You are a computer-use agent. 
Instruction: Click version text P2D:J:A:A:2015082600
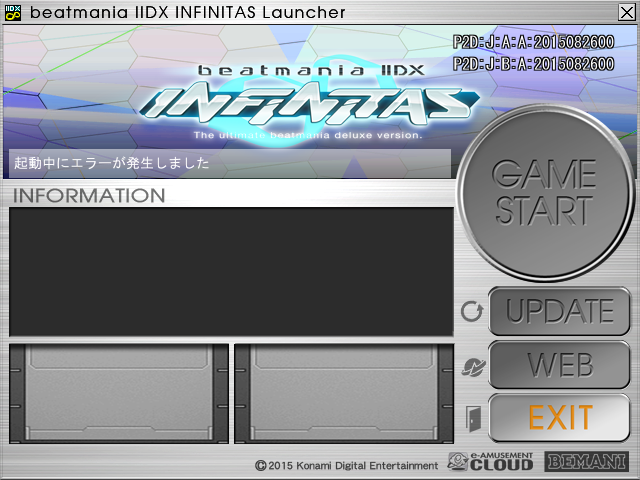point(533,42)
